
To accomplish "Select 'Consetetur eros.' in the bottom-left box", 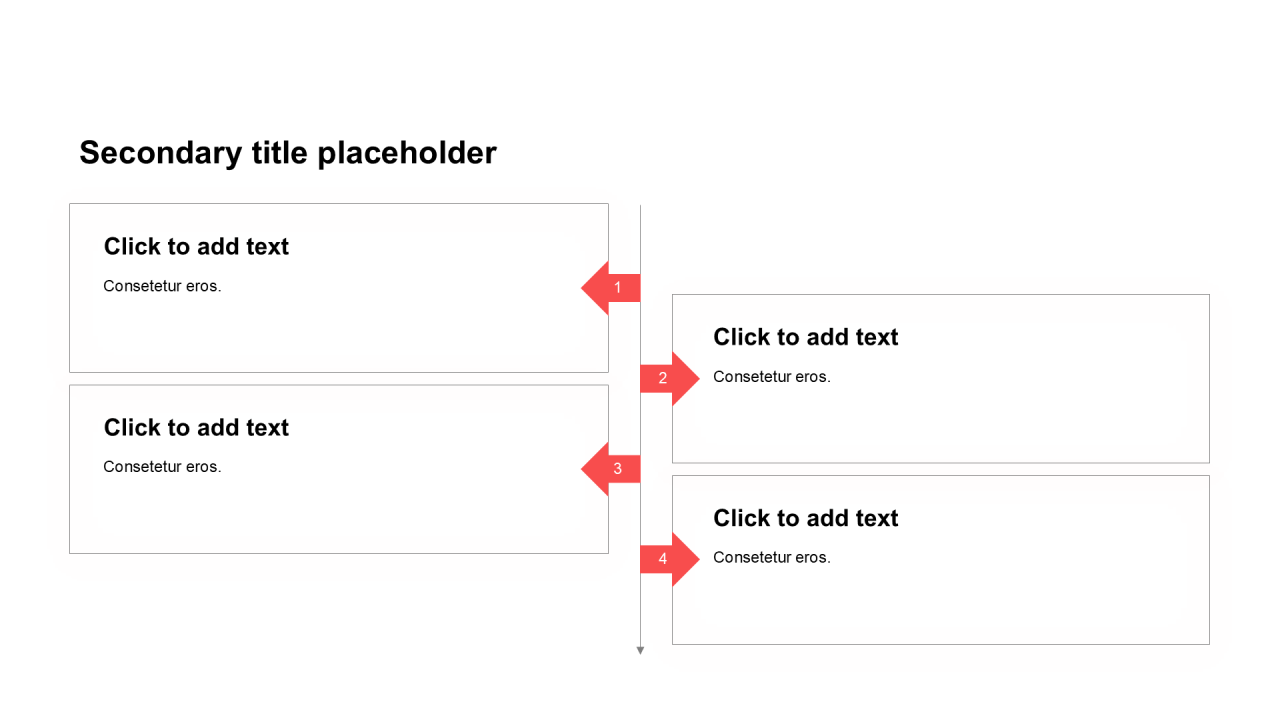I will pyautogui.click(x=162, y=467).
